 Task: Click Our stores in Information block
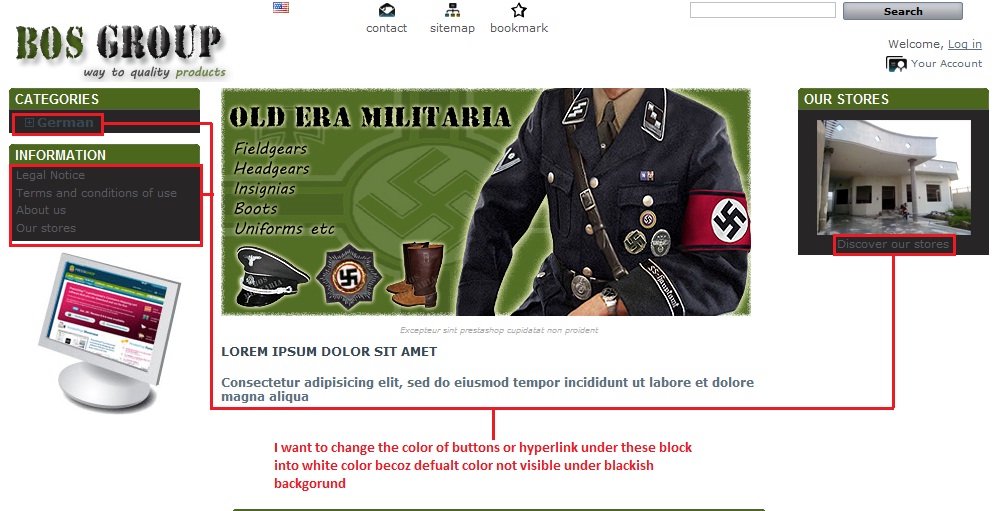pos(46,228)
